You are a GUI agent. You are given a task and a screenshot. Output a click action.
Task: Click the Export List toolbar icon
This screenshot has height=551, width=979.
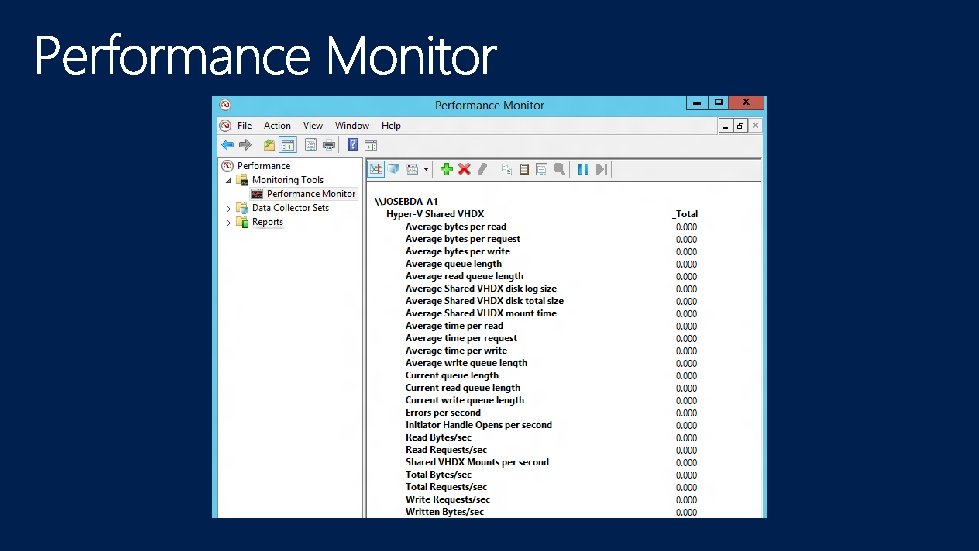point(310,145)
